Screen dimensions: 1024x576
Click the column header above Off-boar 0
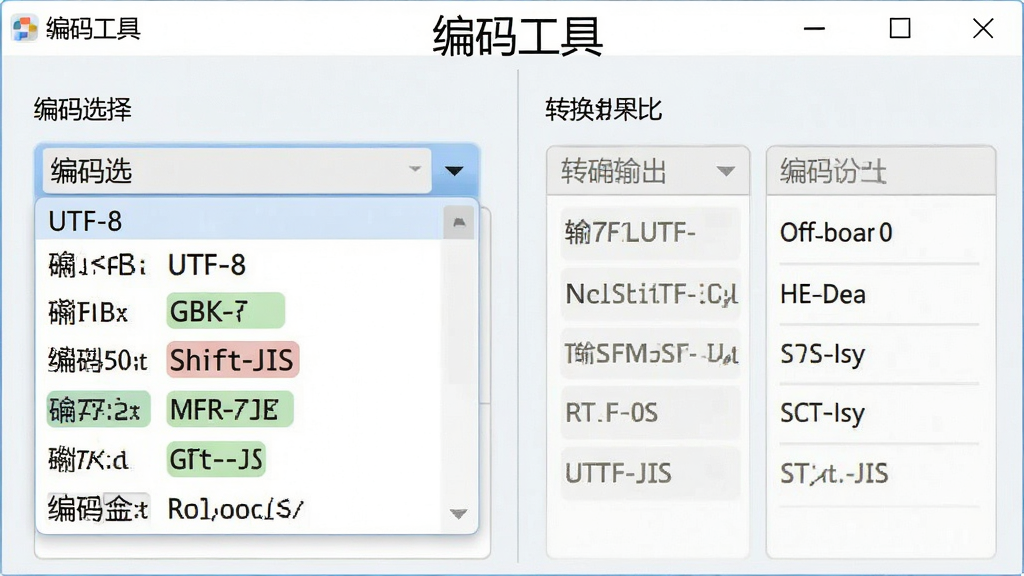(x=881, y=171)
